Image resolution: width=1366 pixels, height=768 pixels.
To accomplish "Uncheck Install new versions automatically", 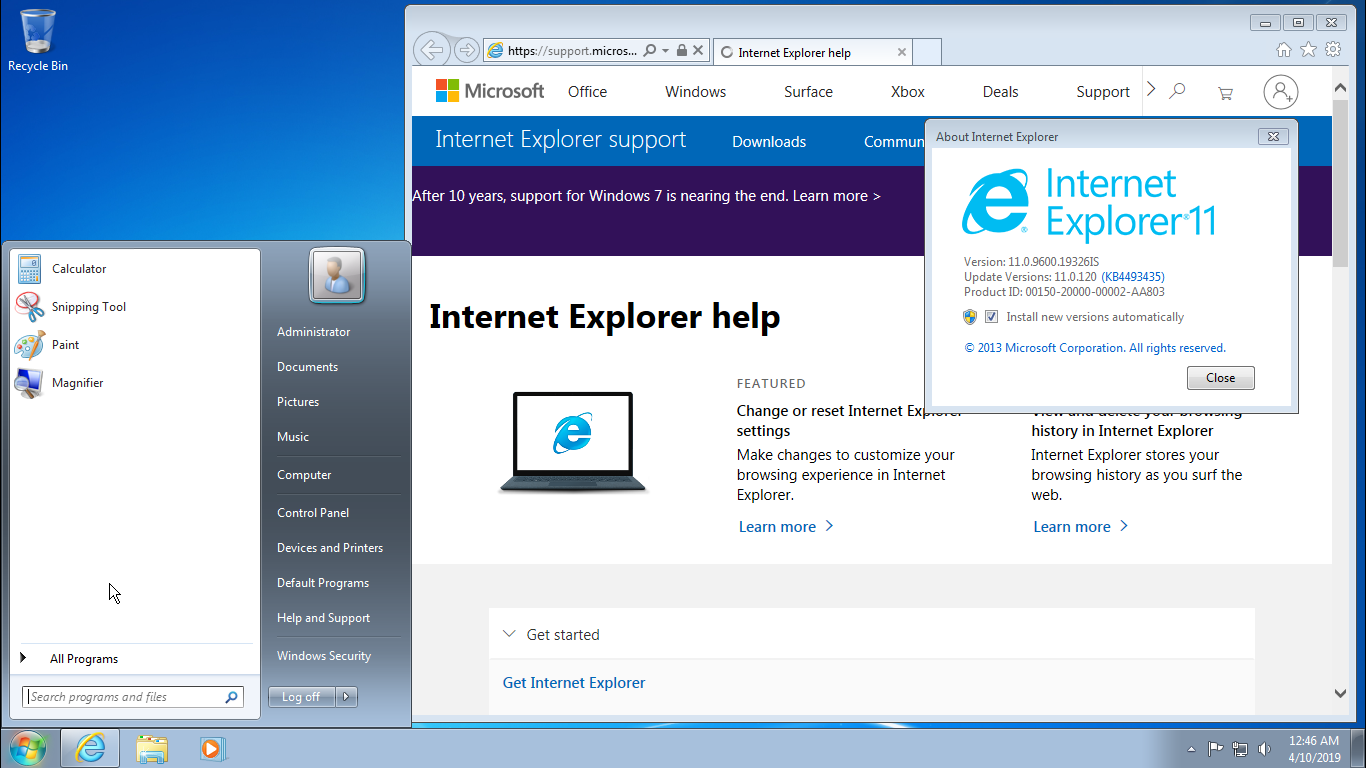I will coord(991,317).
